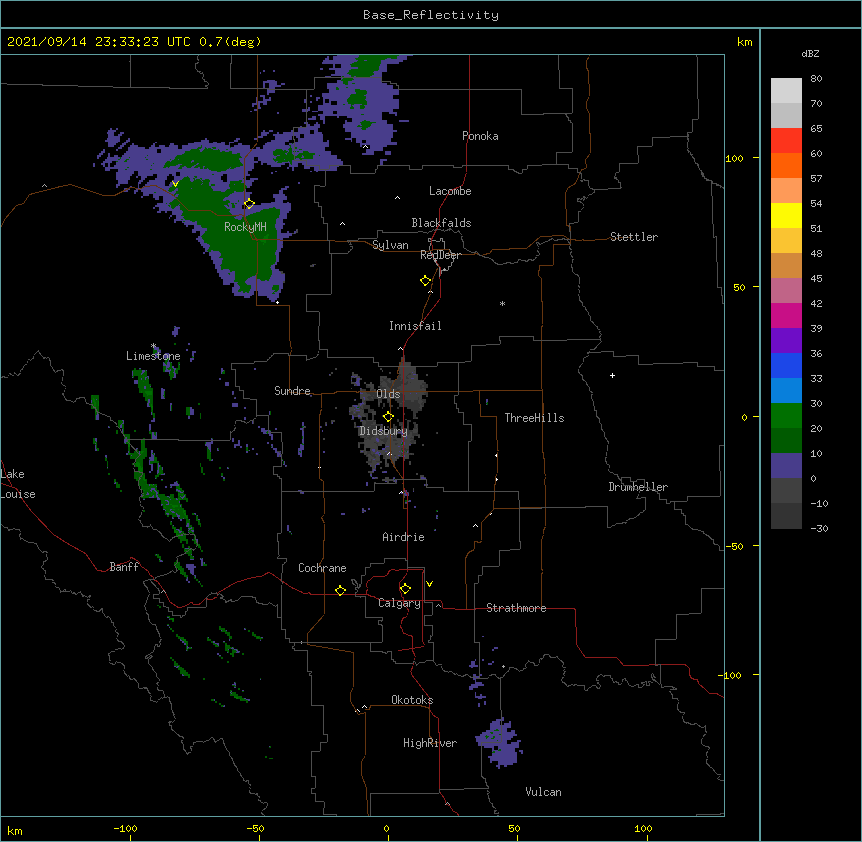The height and width of the screenshot is (842, 862).
Task: Select the mauve 45-42 dBZ legend swatch
Action: (786, 290)
